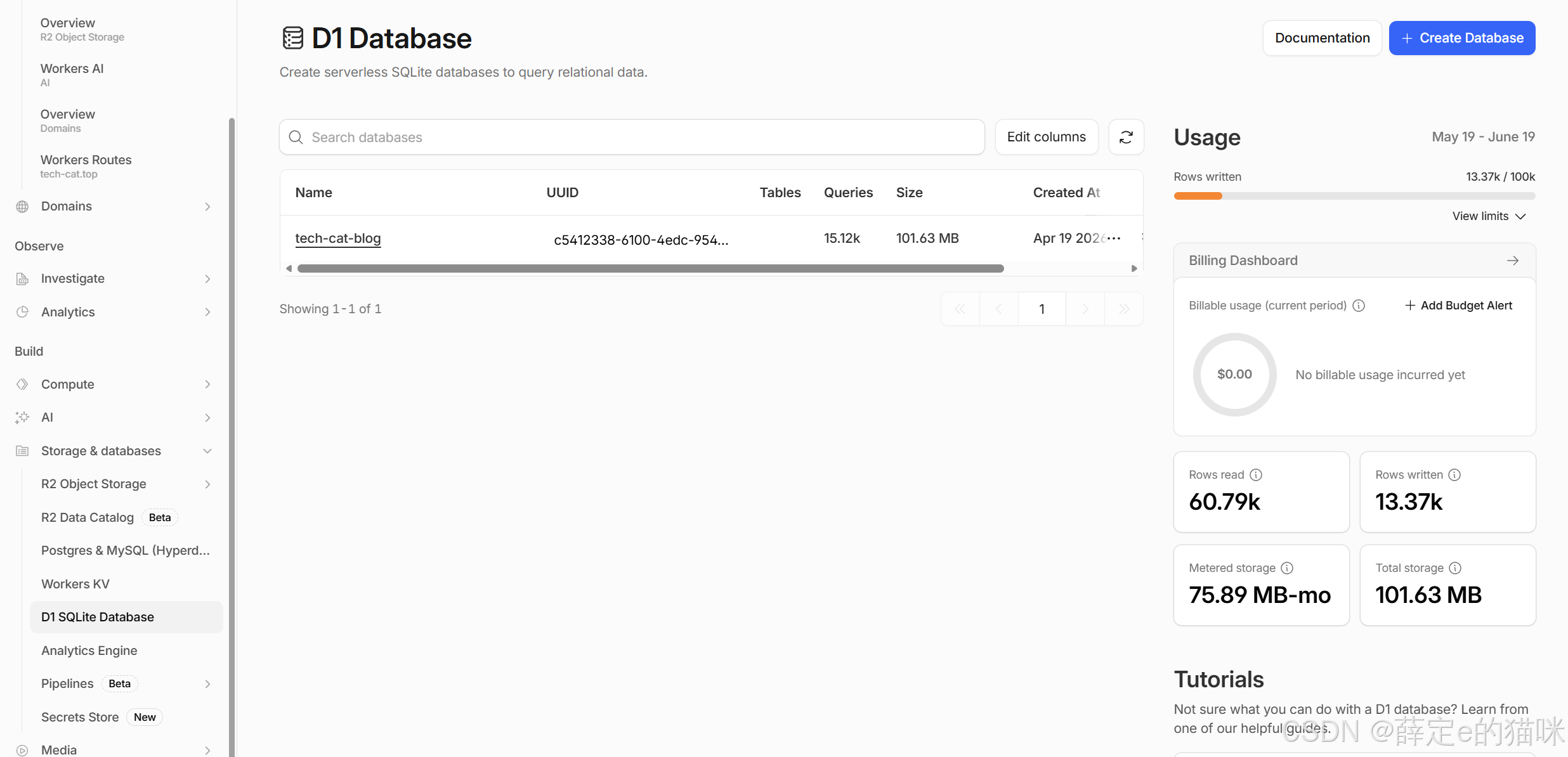Image resolution: width=1568 pixels, height=757 pixels.
Task: Click the Analytics pie chart icon
Action: (x=22, y=312)
